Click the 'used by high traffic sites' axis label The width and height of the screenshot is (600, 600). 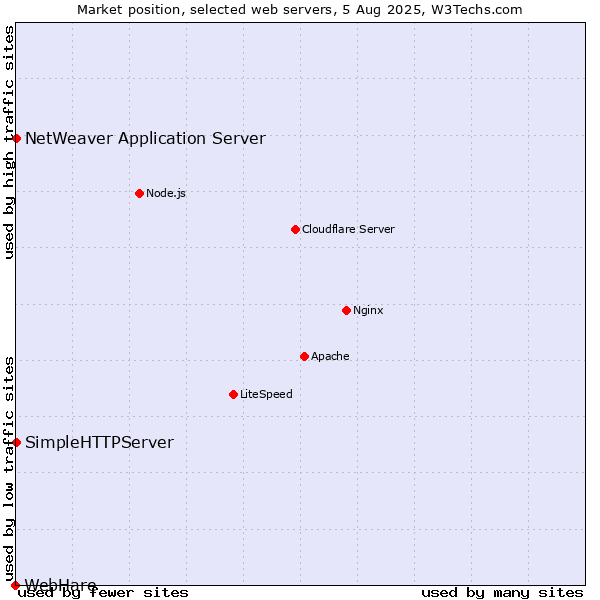tap(9, 142)
